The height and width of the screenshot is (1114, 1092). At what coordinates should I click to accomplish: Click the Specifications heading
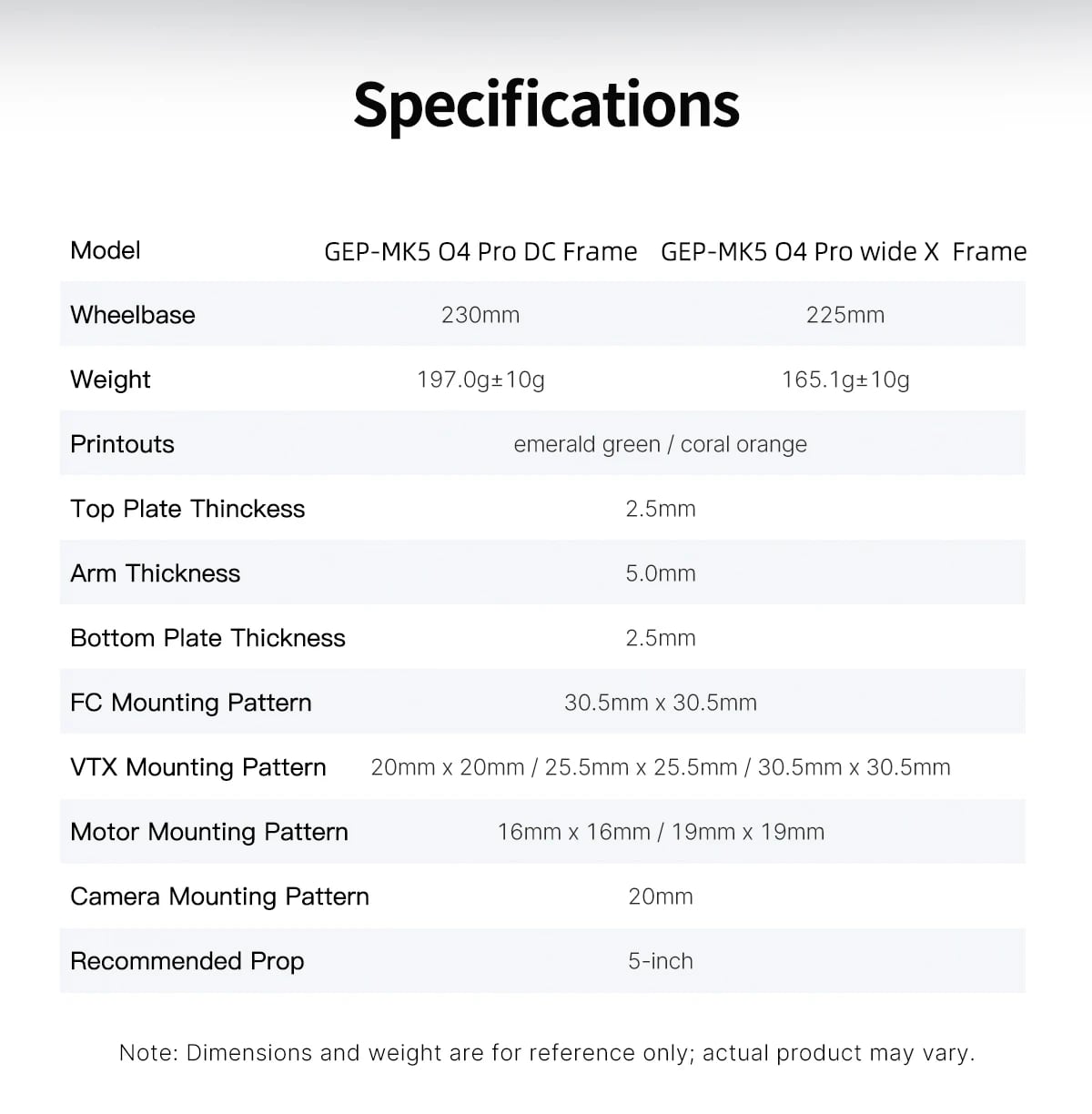coord(546,105)
